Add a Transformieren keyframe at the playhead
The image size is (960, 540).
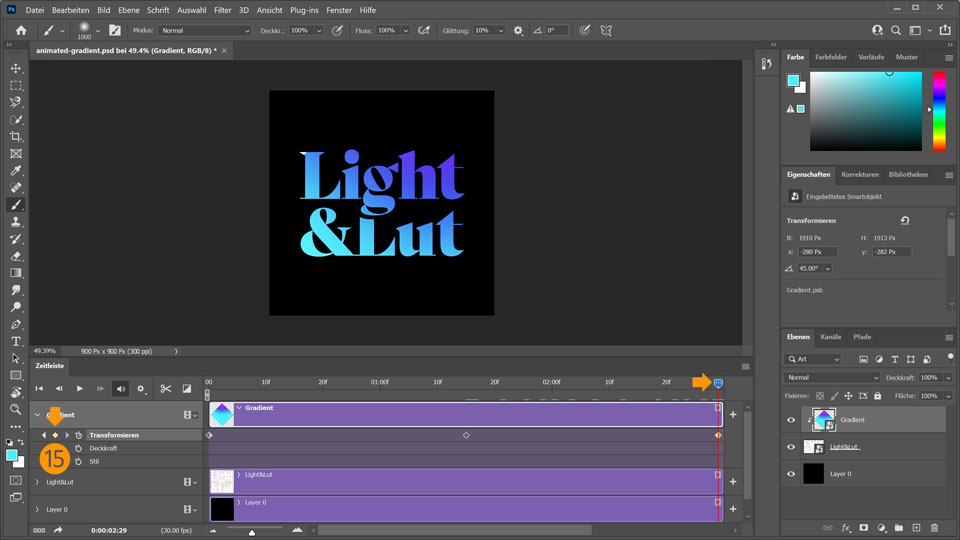pyautogui.click(x=55, y=435)
